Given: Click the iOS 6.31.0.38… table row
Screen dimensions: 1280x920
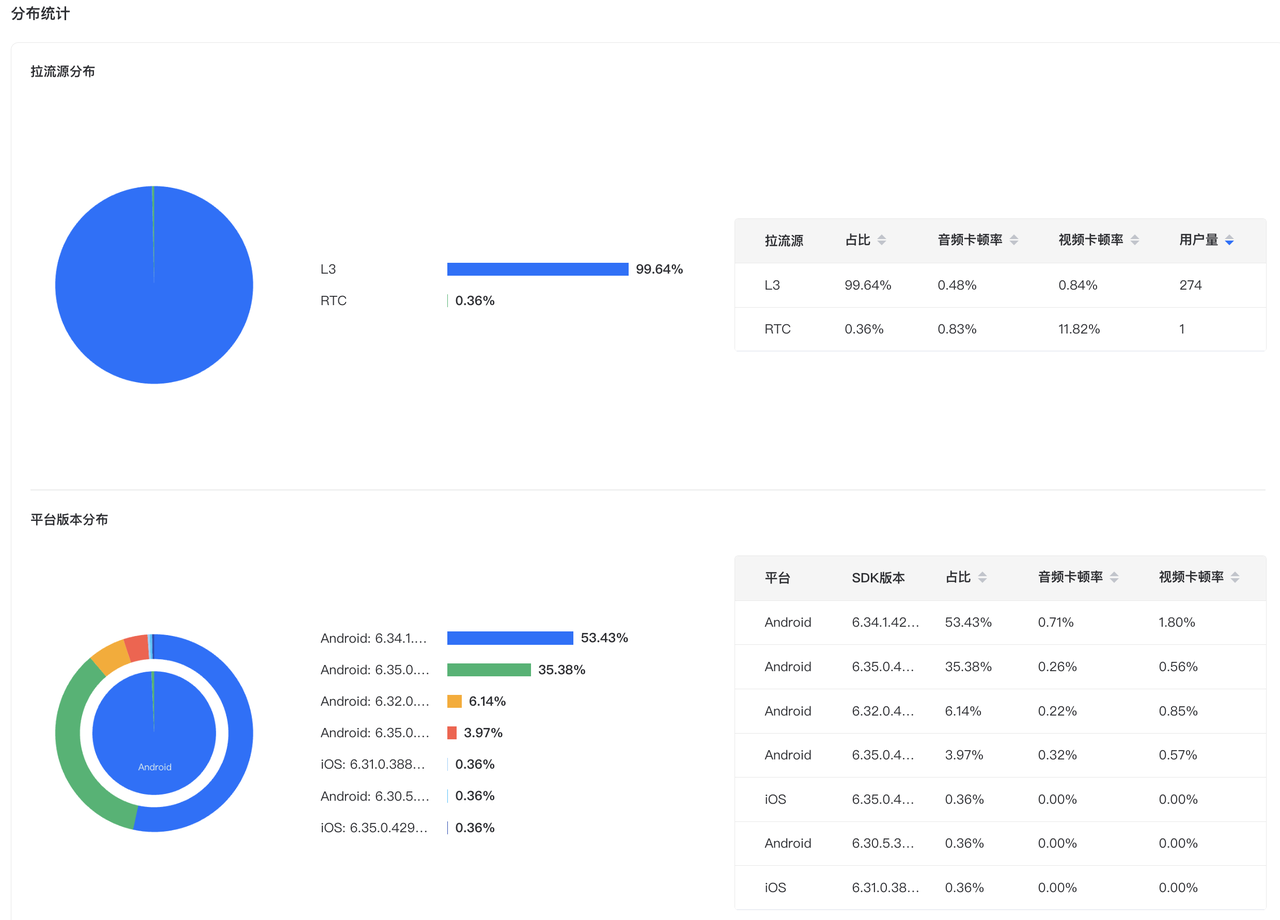Looking at the screenshot, I should pos(1000,887).
